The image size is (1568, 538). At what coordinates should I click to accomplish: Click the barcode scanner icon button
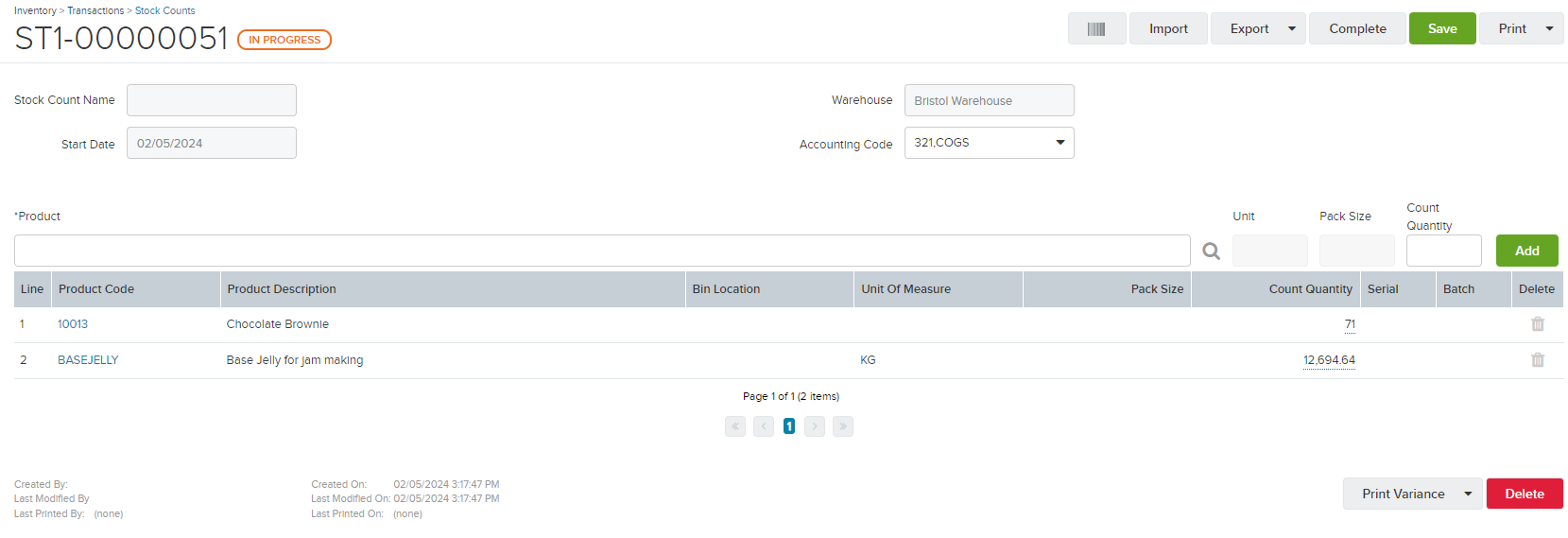[x=1096, y=28]
